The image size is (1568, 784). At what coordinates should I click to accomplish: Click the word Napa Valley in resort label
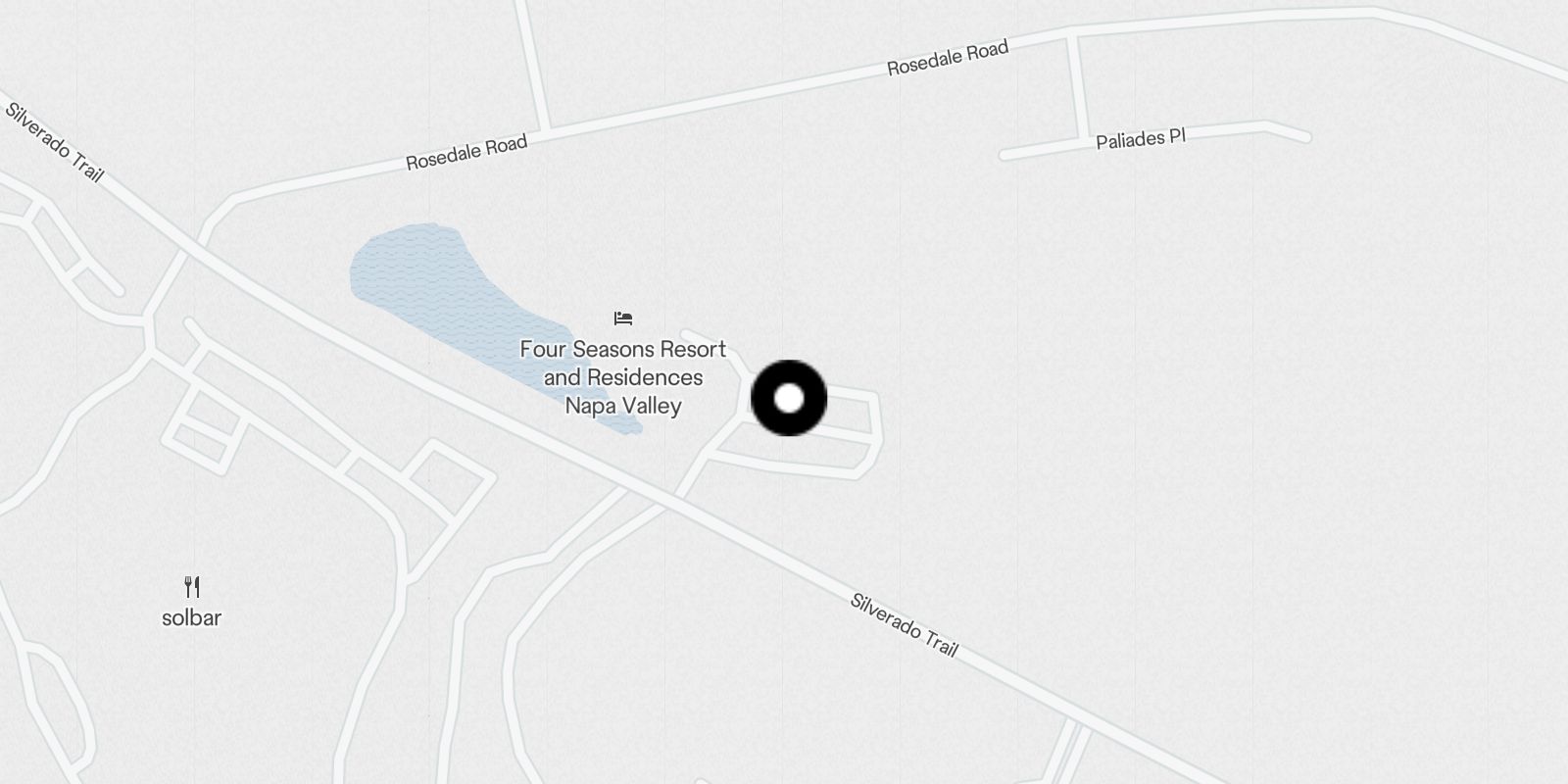point(623,406)
